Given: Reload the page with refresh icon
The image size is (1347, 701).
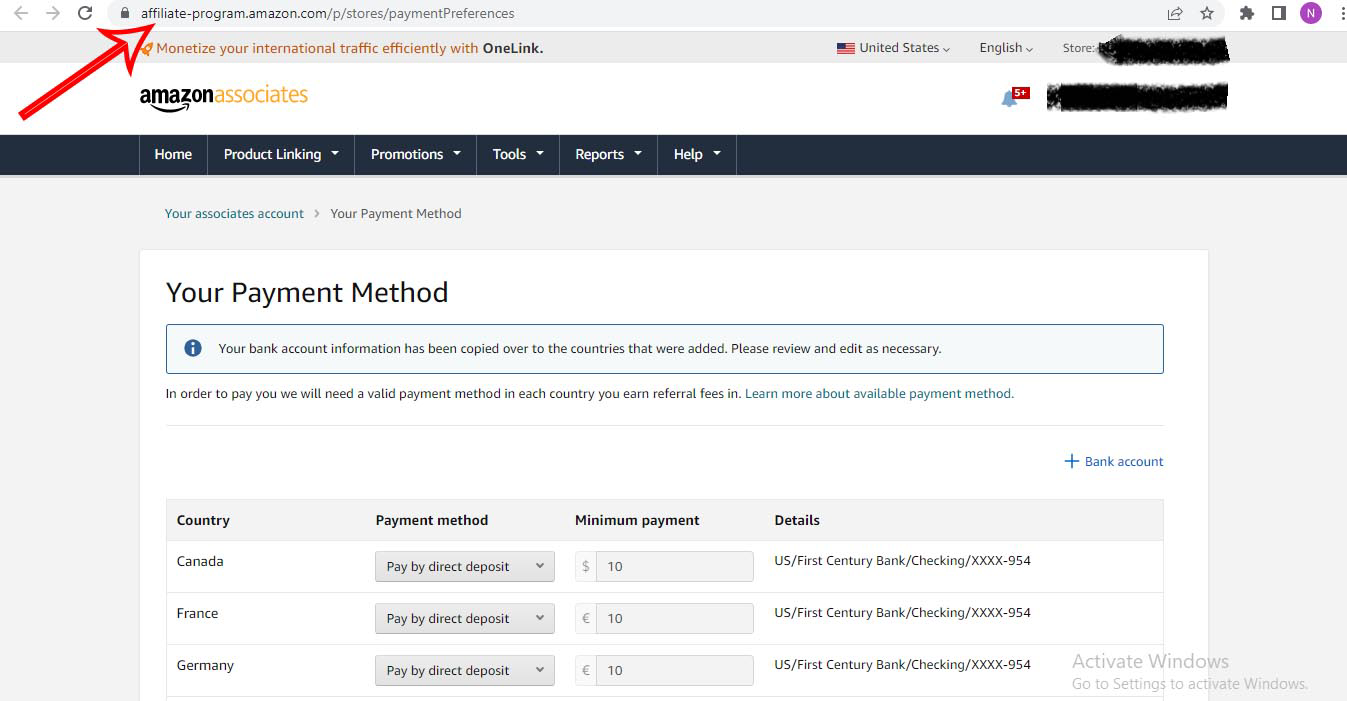Looking at the screenshot, I should pos(85,14).
